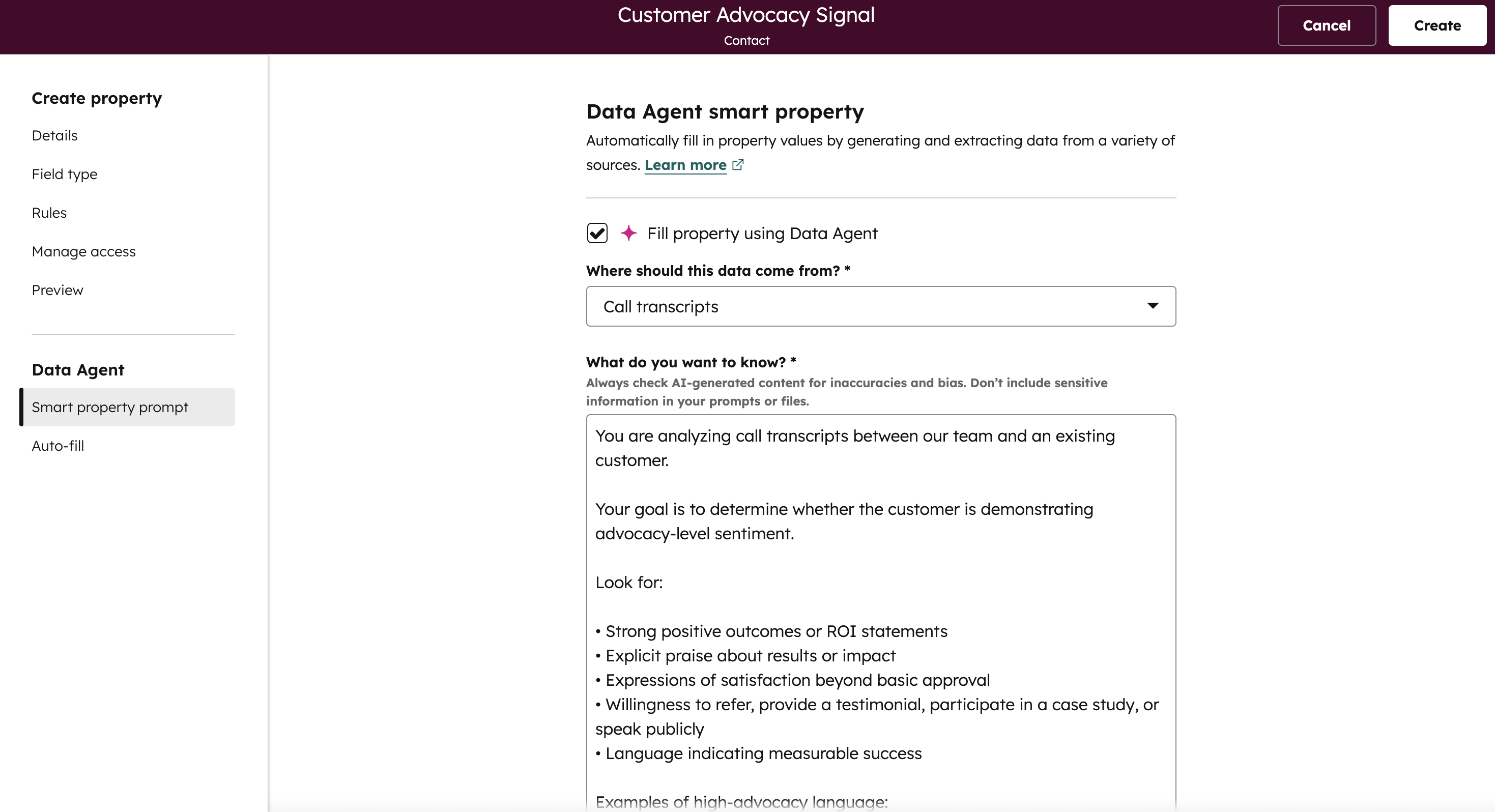The height and width of the screenshot is (812, 1495).
Task: Open the Call transcripts data source dropdown
Action: tap(880, 306)
